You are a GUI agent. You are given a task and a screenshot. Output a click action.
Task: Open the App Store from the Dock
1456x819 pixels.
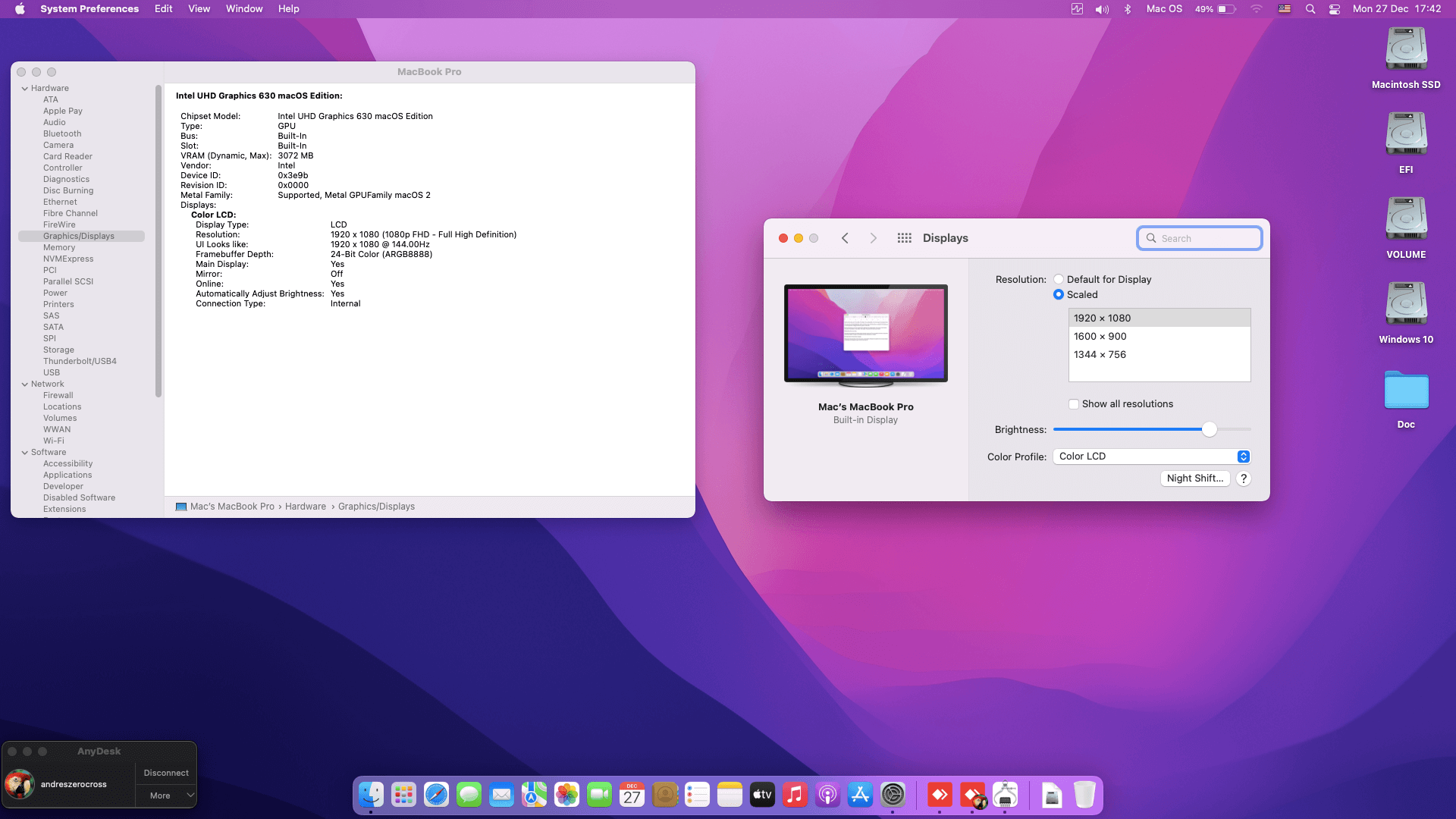[860, 795]
